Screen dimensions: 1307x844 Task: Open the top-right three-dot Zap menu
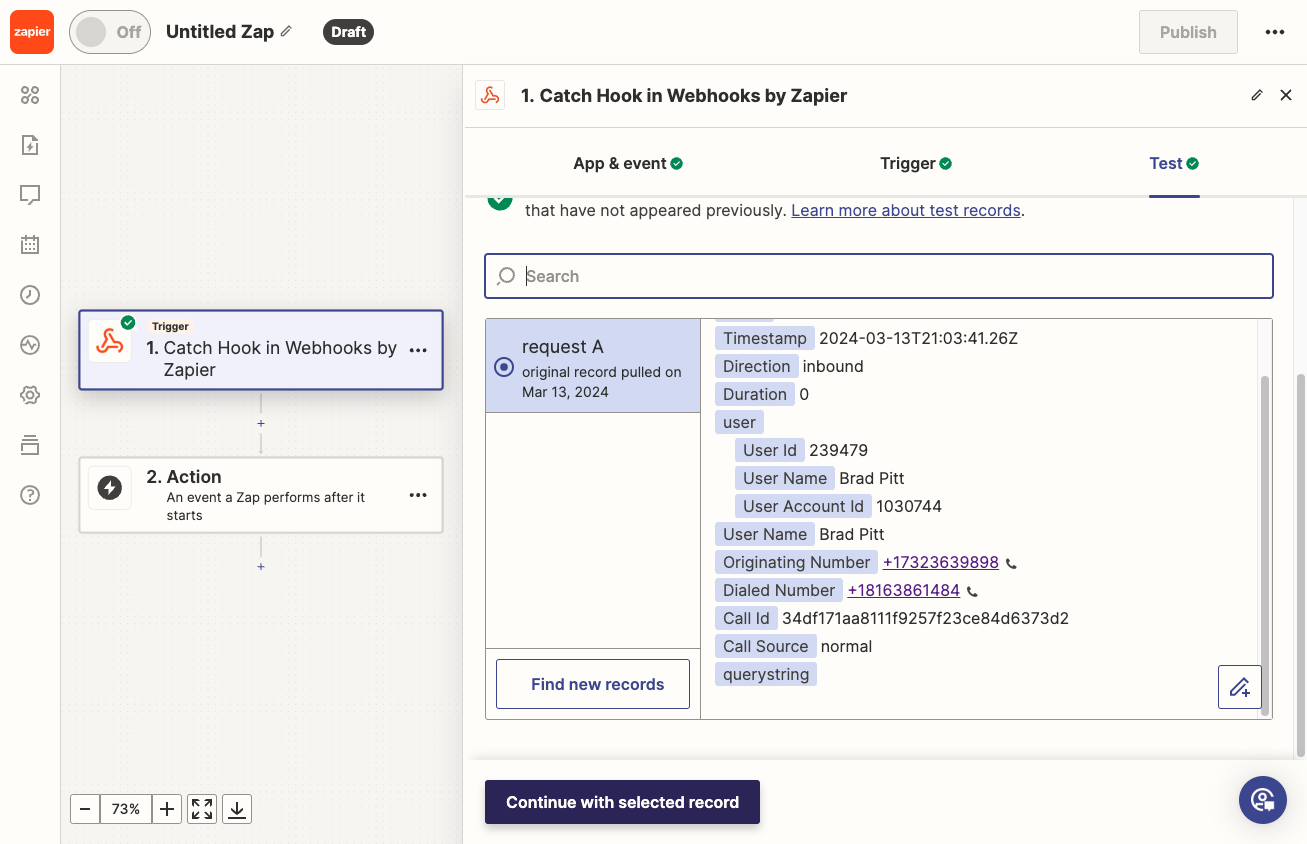click(1274, 32)
